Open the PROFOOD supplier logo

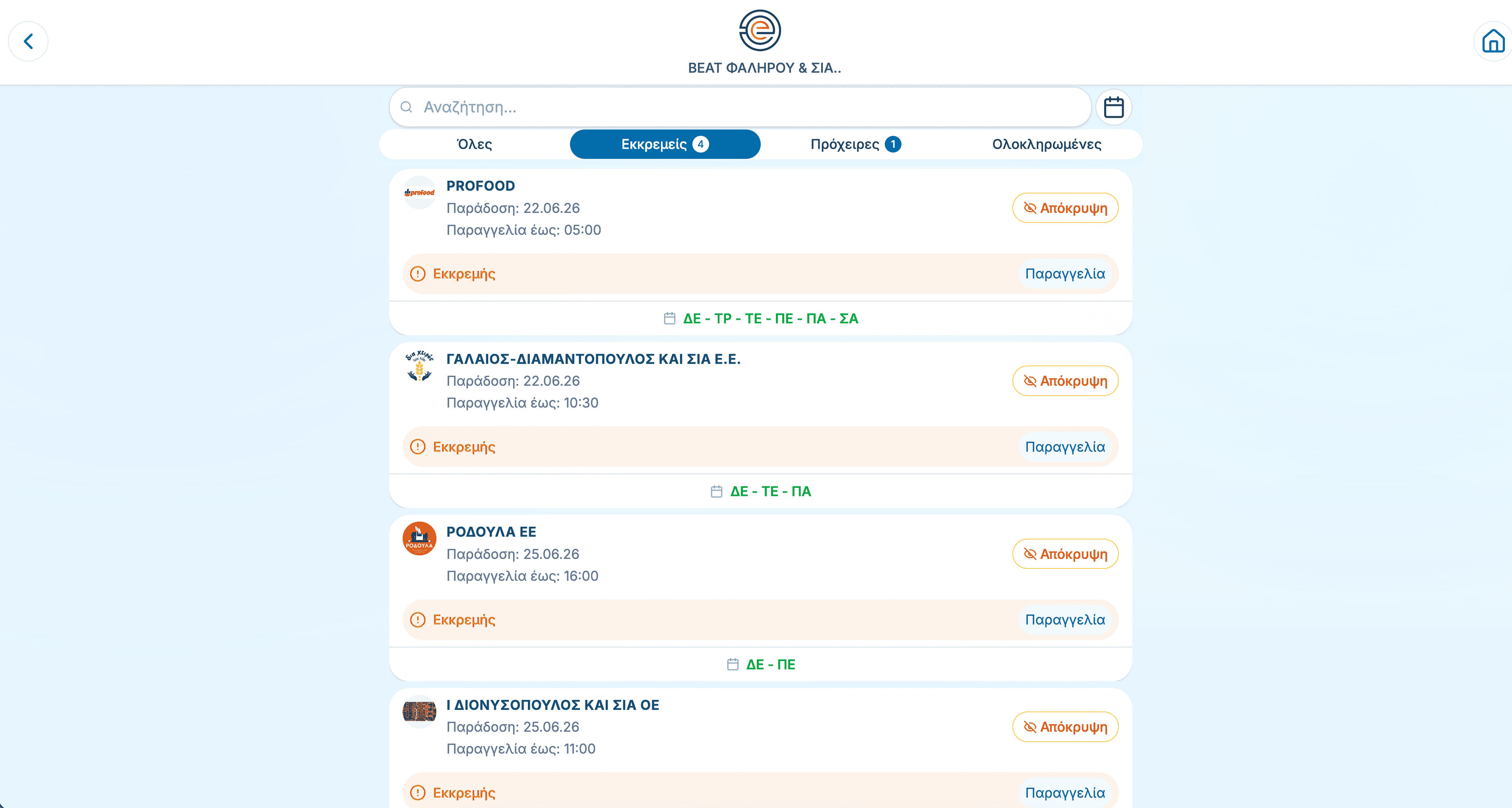(x=419, y=192)
